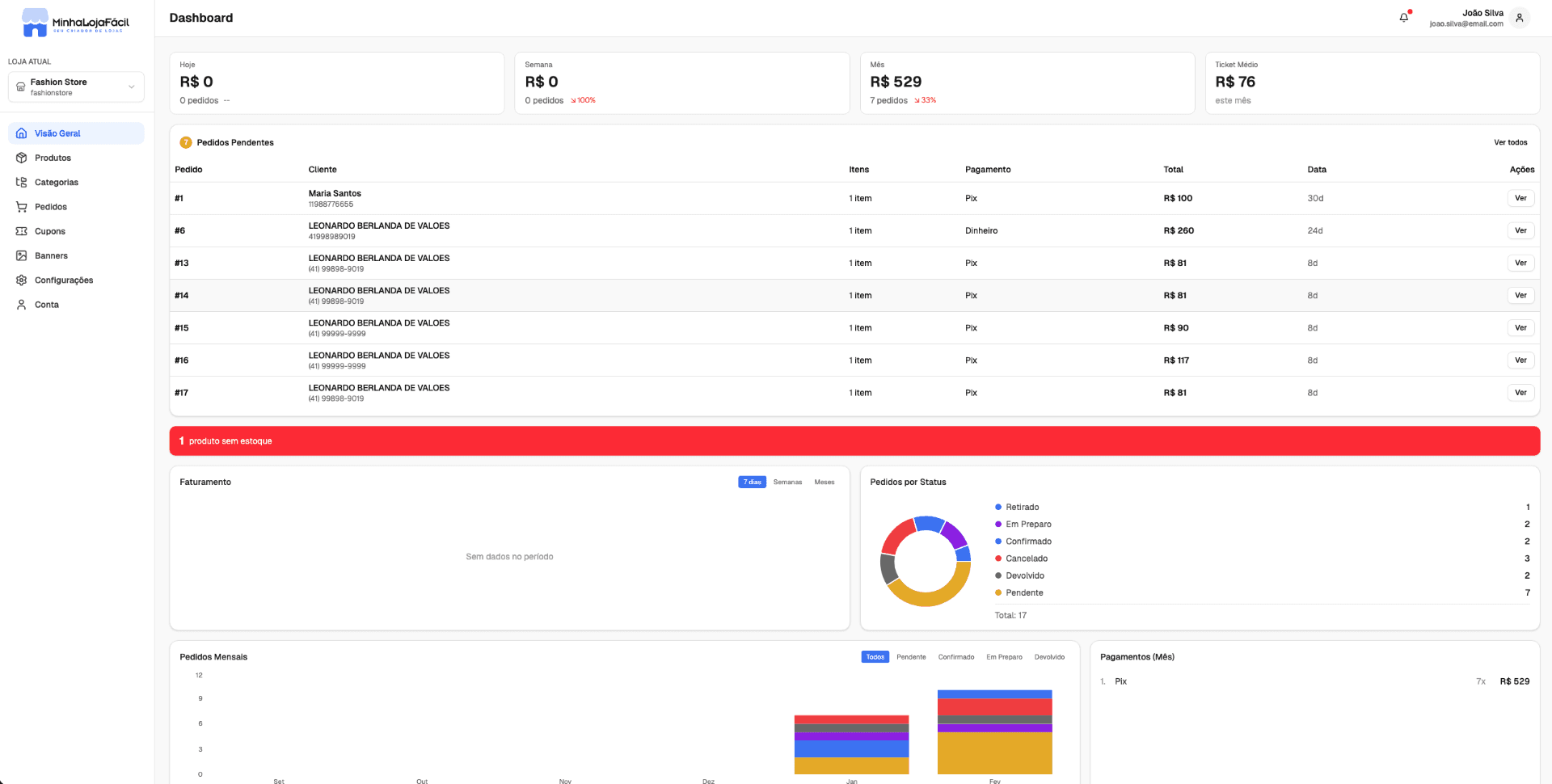Select Todos in Pedidos Mensais
The image size is (1552, 784).
click(x=875, y=657)
